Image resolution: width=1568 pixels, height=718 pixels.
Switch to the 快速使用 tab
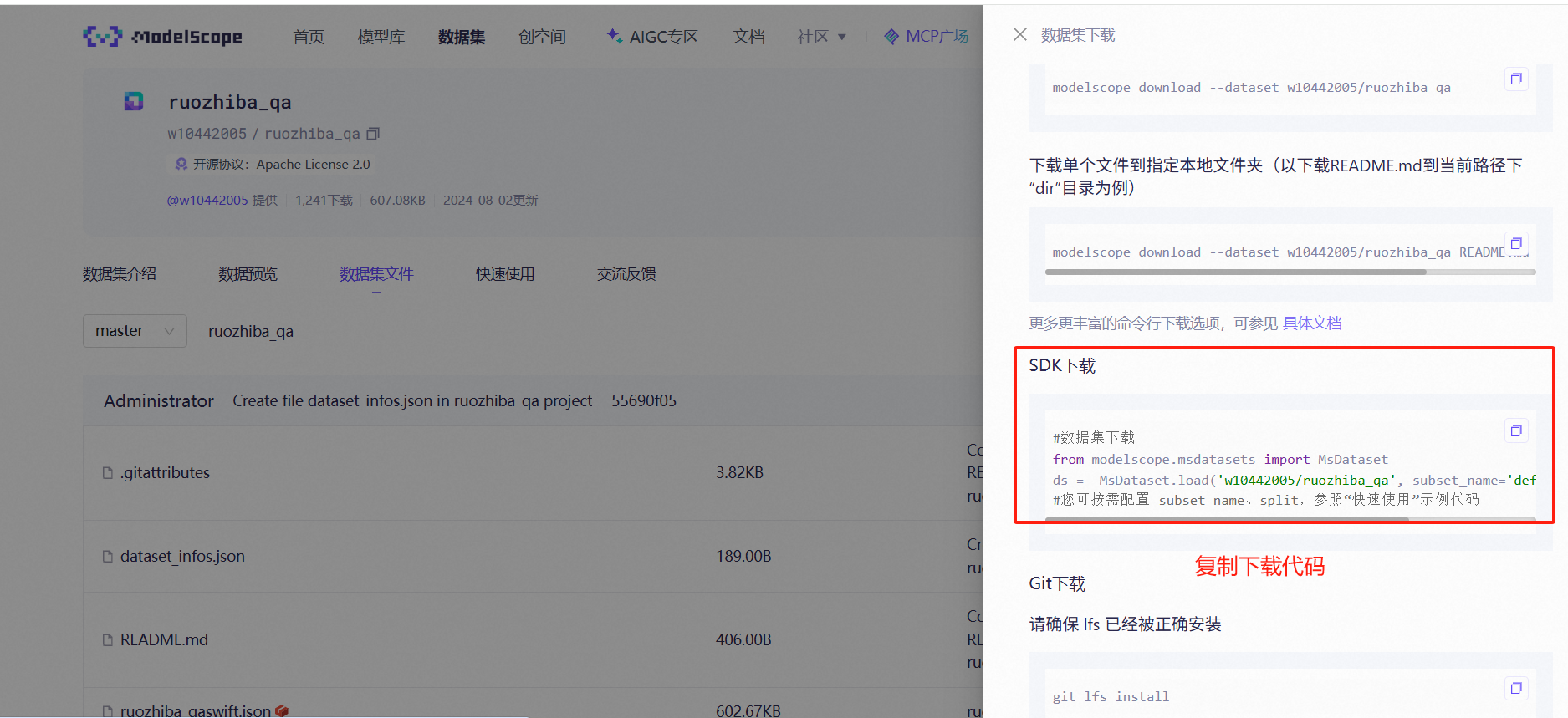click(x=505, y=274)
